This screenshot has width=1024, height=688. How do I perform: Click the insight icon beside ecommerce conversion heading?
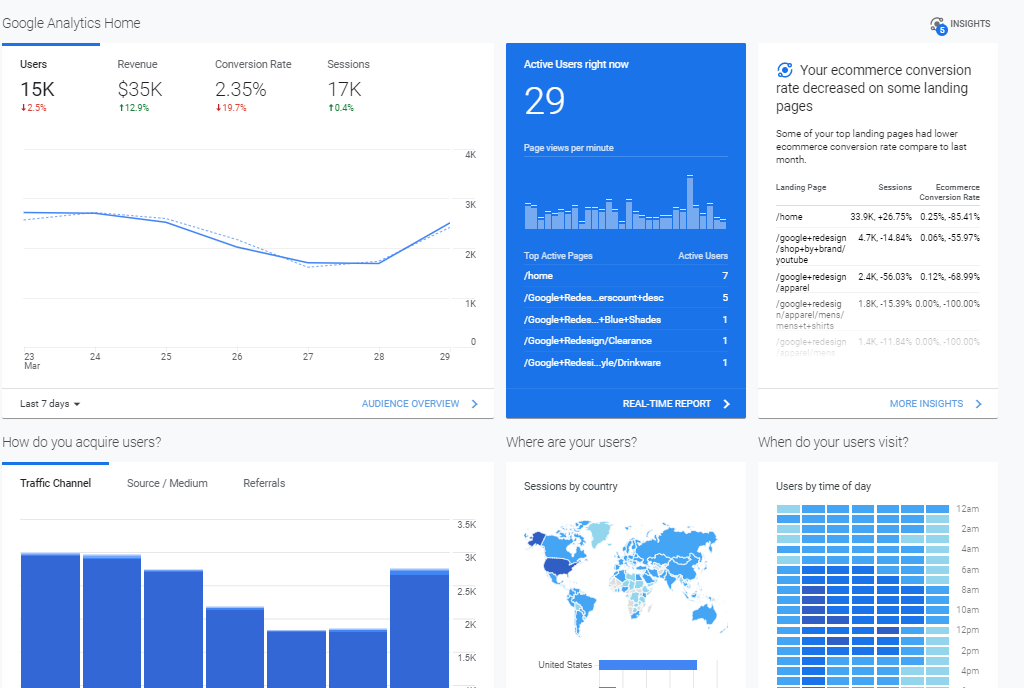click(x=784, y=70)
